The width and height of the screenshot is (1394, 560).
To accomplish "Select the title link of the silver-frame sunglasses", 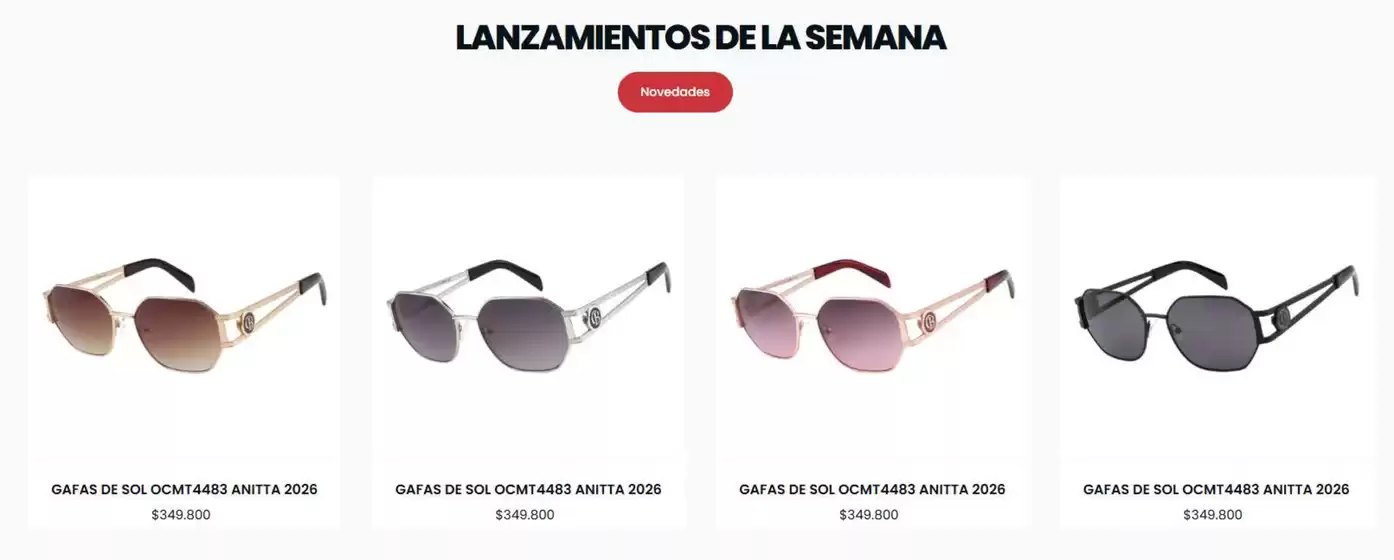I will [528, 489].
